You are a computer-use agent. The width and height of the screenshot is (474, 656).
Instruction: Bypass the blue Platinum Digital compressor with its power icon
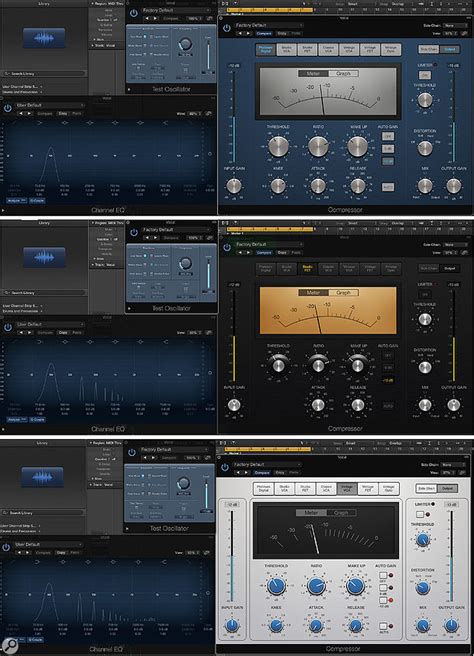click(227, 28)
